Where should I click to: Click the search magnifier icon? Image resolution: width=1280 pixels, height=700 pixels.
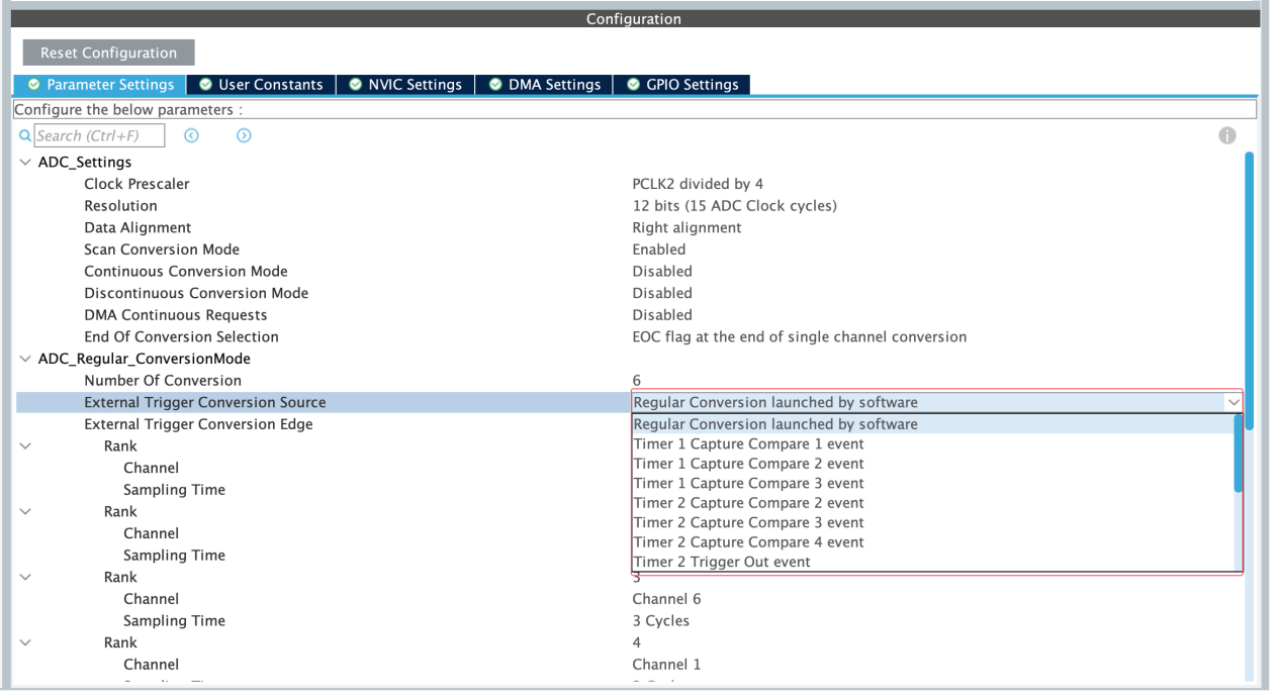pos(25,136)
